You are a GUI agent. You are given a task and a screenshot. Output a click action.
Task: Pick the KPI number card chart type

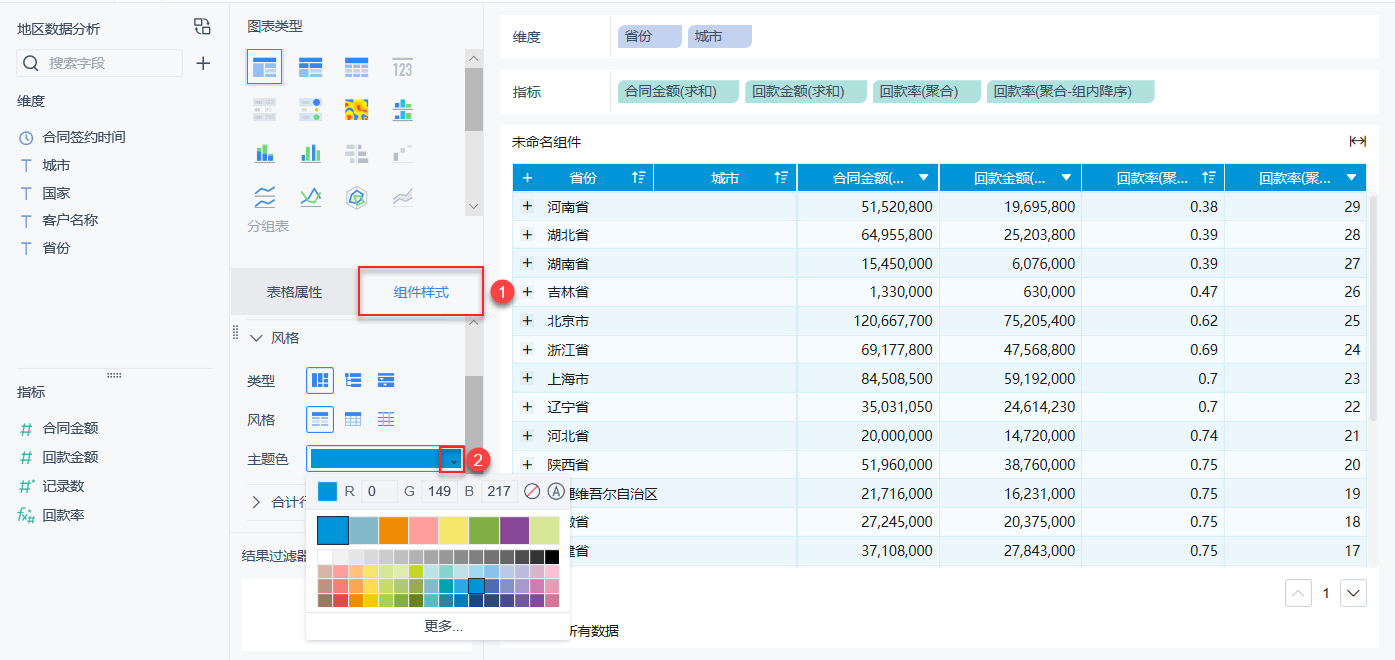coord(402,68)
